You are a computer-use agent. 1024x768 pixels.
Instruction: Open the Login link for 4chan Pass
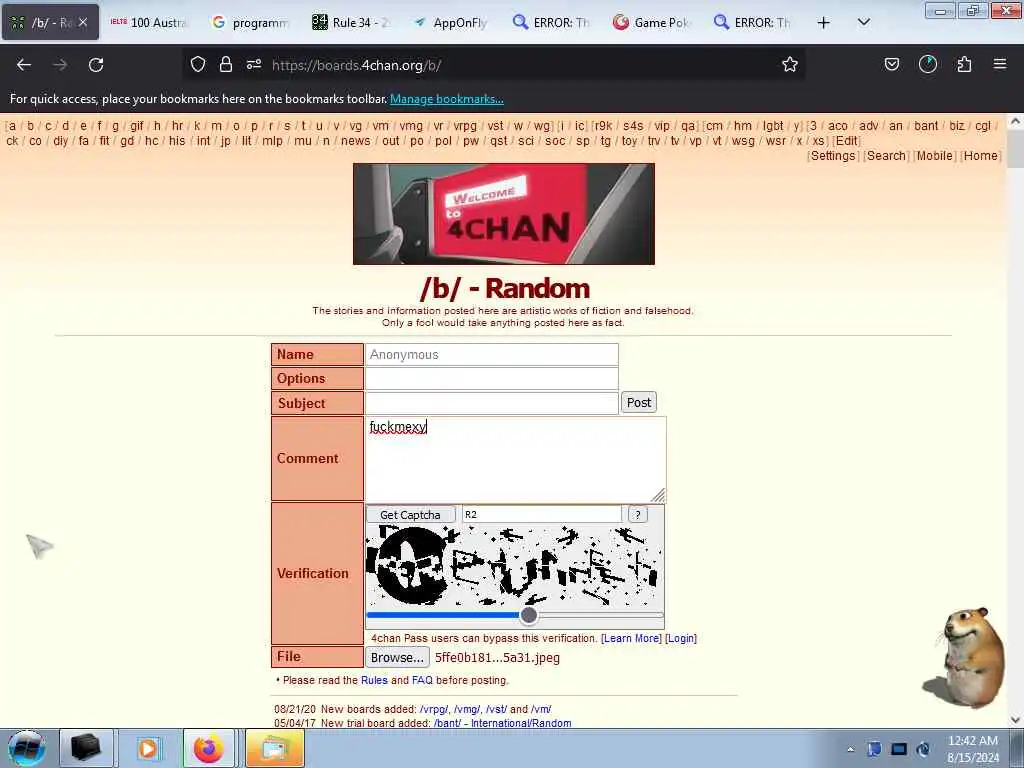tap(680, 639)
